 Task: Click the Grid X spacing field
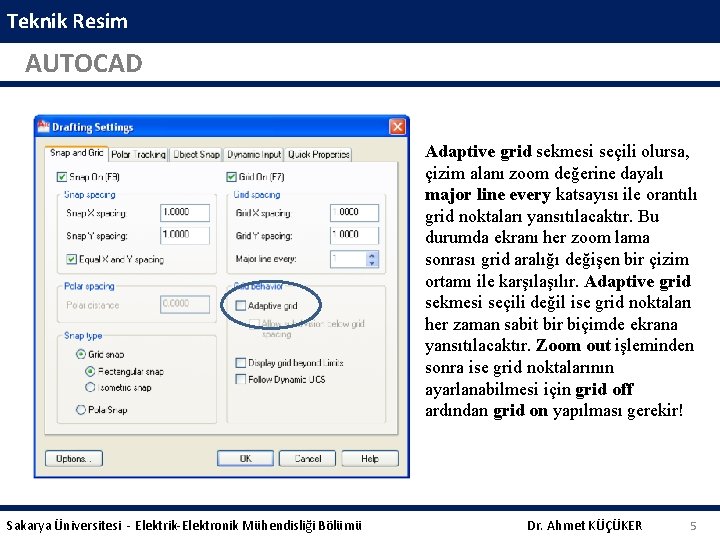tap(354, 213)
